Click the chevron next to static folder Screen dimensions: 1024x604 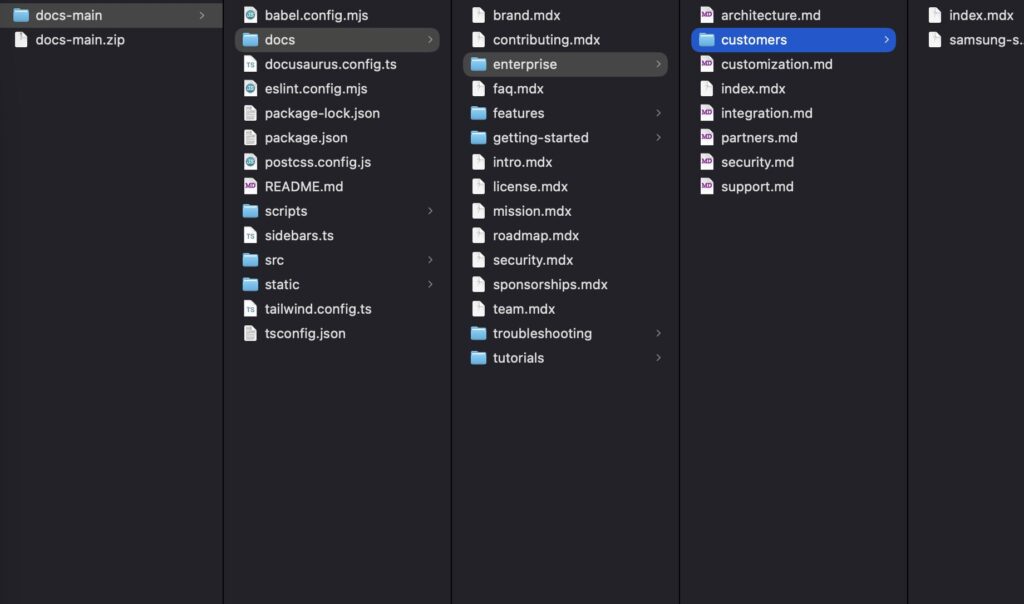[x=430, y=285]
